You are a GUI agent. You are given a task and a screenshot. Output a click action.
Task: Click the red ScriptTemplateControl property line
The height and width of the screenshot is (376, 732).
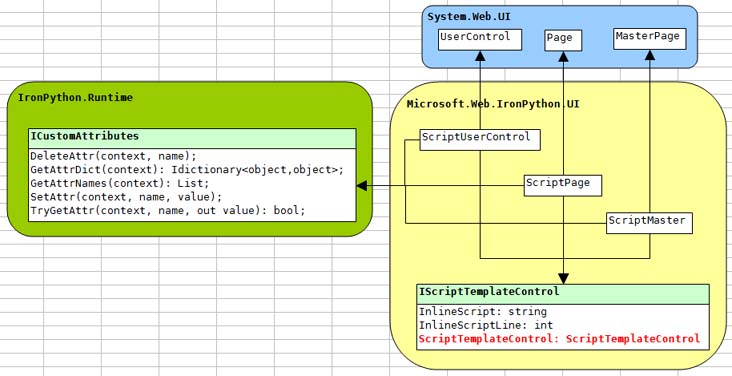(559, 339)
